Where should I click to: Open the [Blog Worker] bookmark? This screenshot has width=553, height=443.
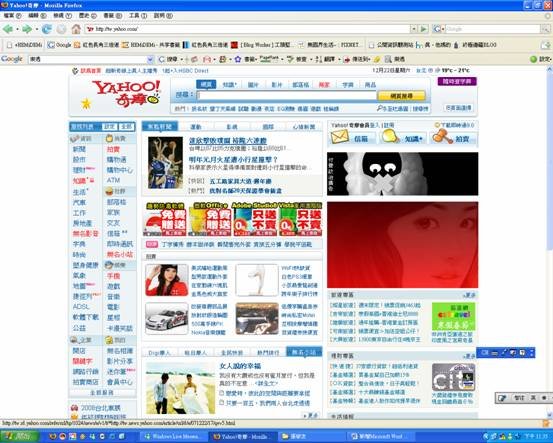click(263, 45)
